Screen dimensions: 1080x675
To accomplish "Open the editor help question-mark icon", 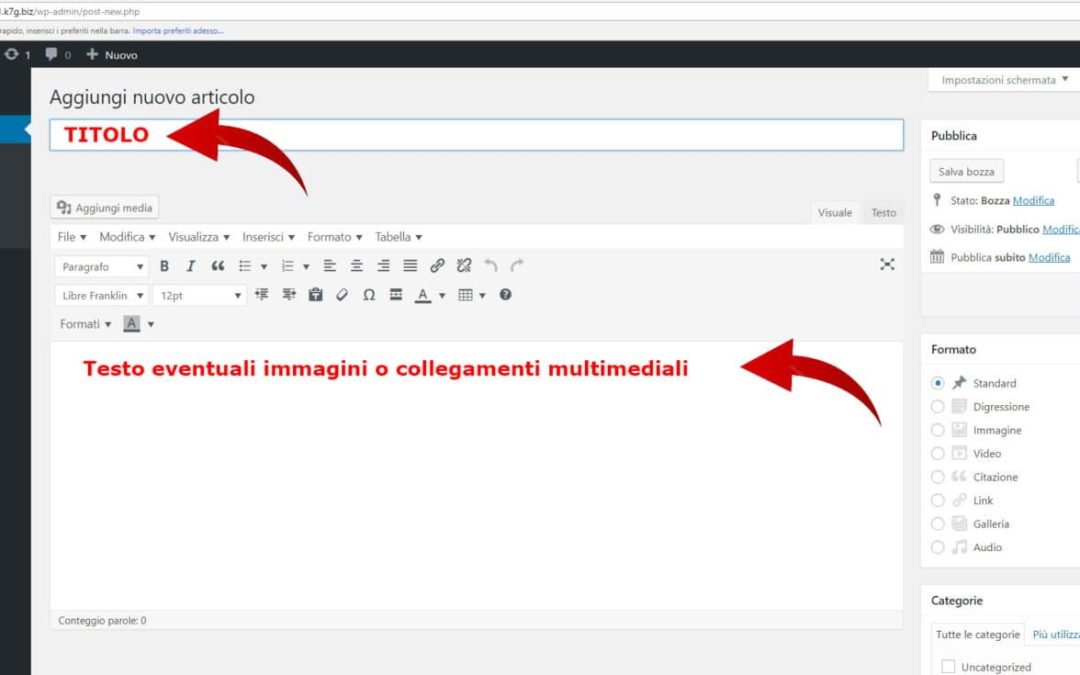I will [x=505, y=295].
